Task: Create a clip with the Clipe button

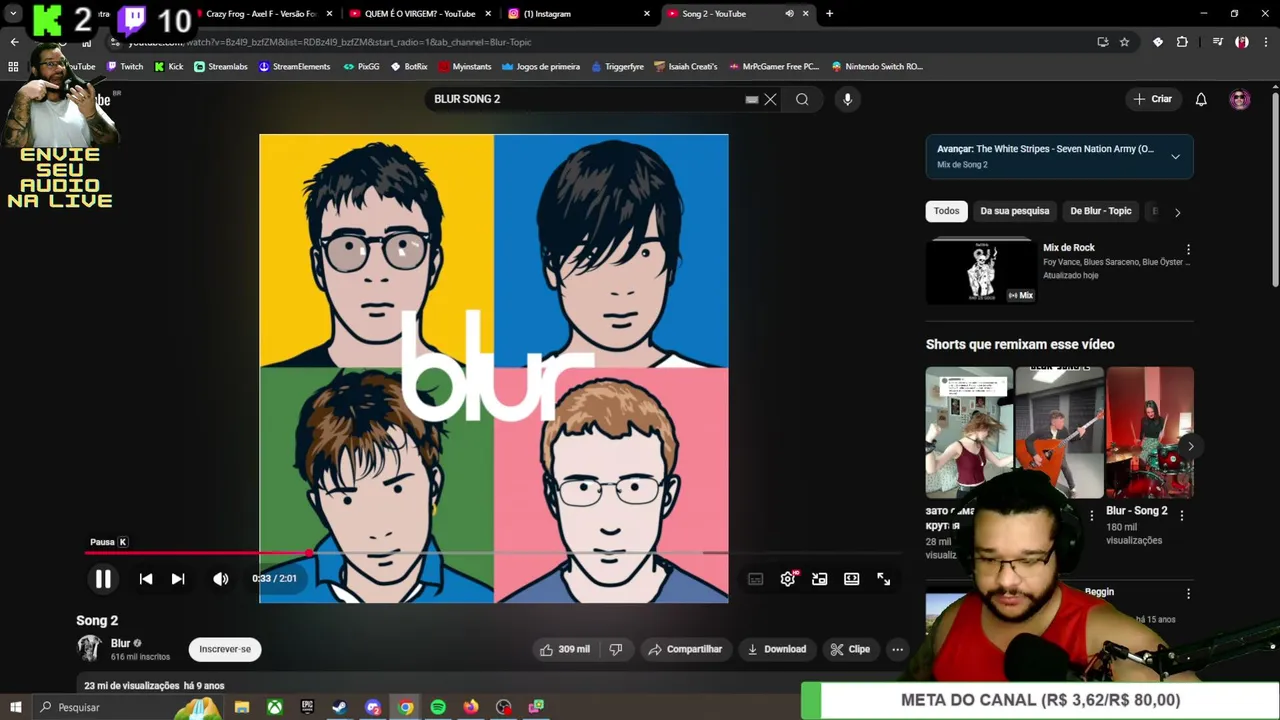Action: [x=850, y=649]
